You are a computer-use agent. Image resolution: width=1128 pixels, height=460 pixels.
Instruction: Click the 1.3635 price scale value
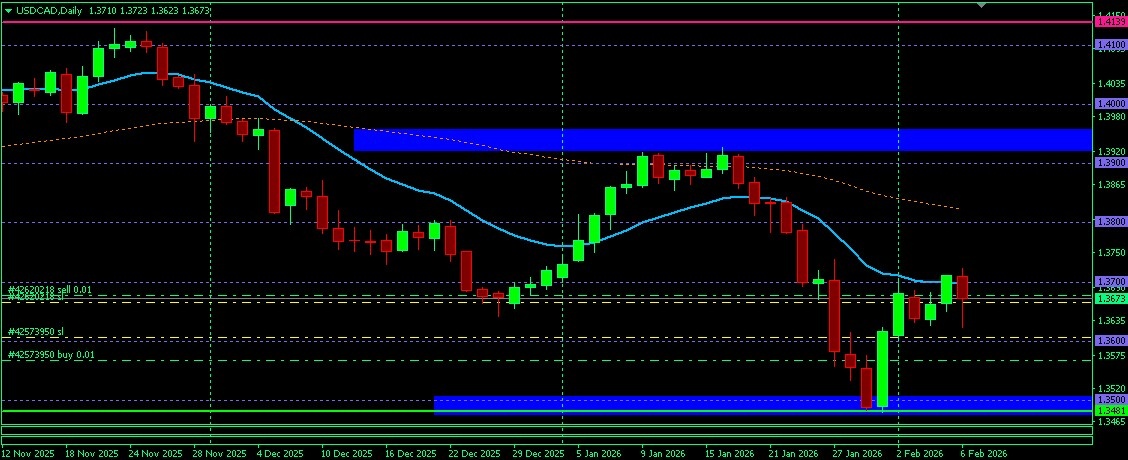tap(1110, 320)
